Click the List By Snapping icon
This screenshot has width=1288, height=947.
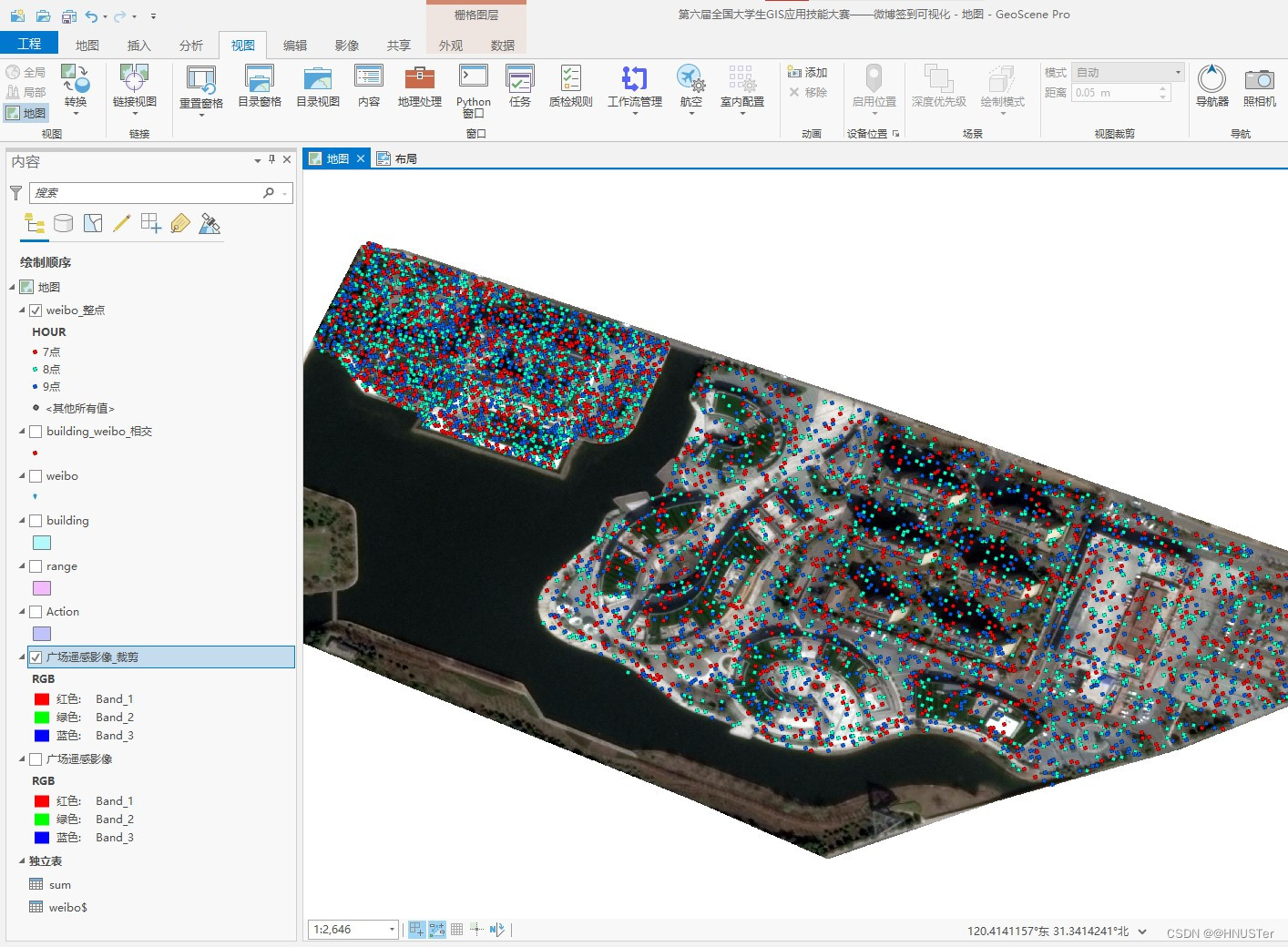point(151,224)
